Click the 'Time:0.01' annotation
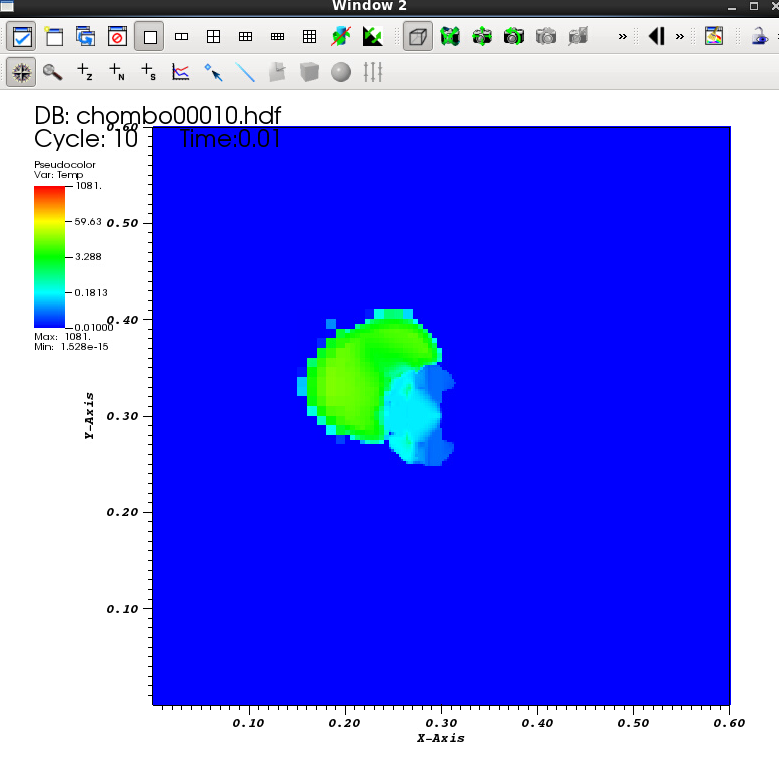This screenshot has width=779, height=766. pyautogui.click(x=230, y=138)
